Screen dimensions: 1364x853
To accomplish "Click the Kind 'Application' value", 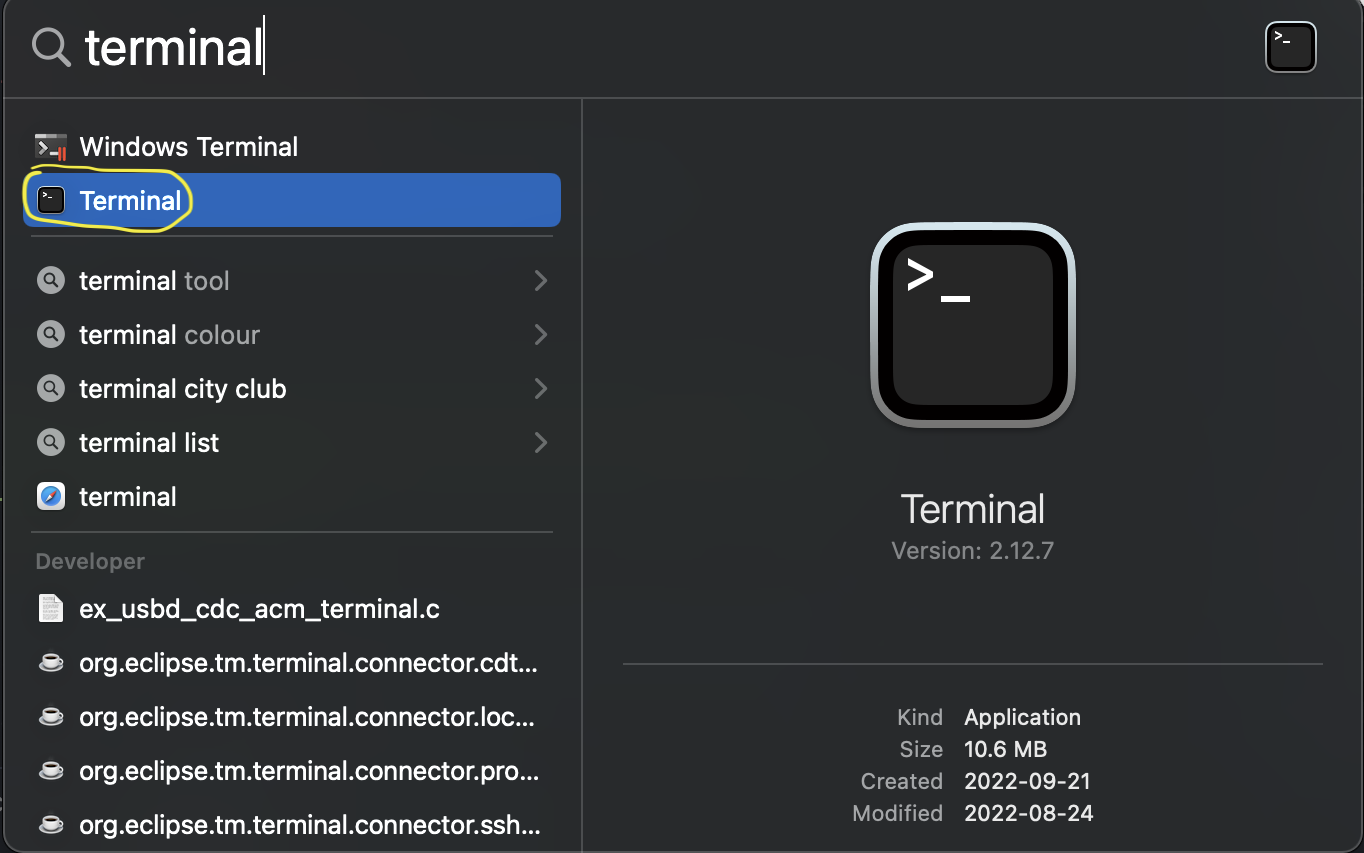I will (x=1022, y=717).
